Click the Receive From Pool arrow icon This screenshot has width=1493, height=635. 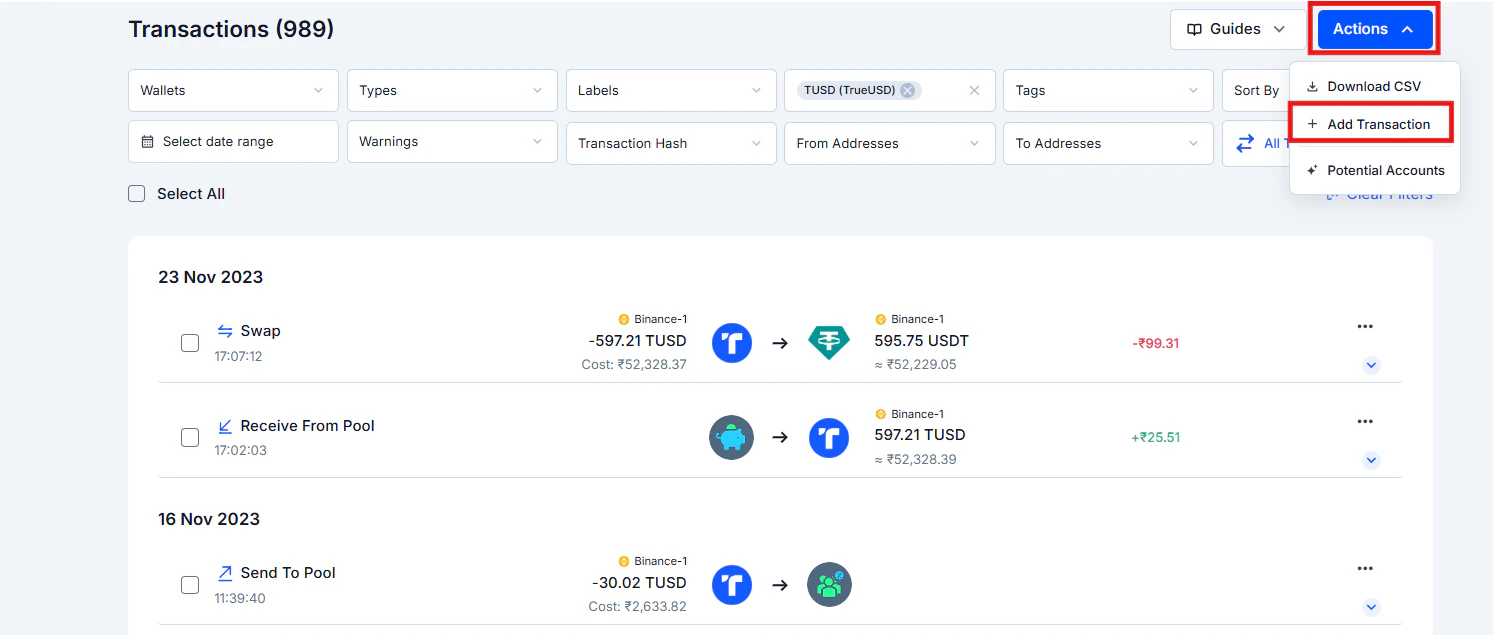pos(225,426)
